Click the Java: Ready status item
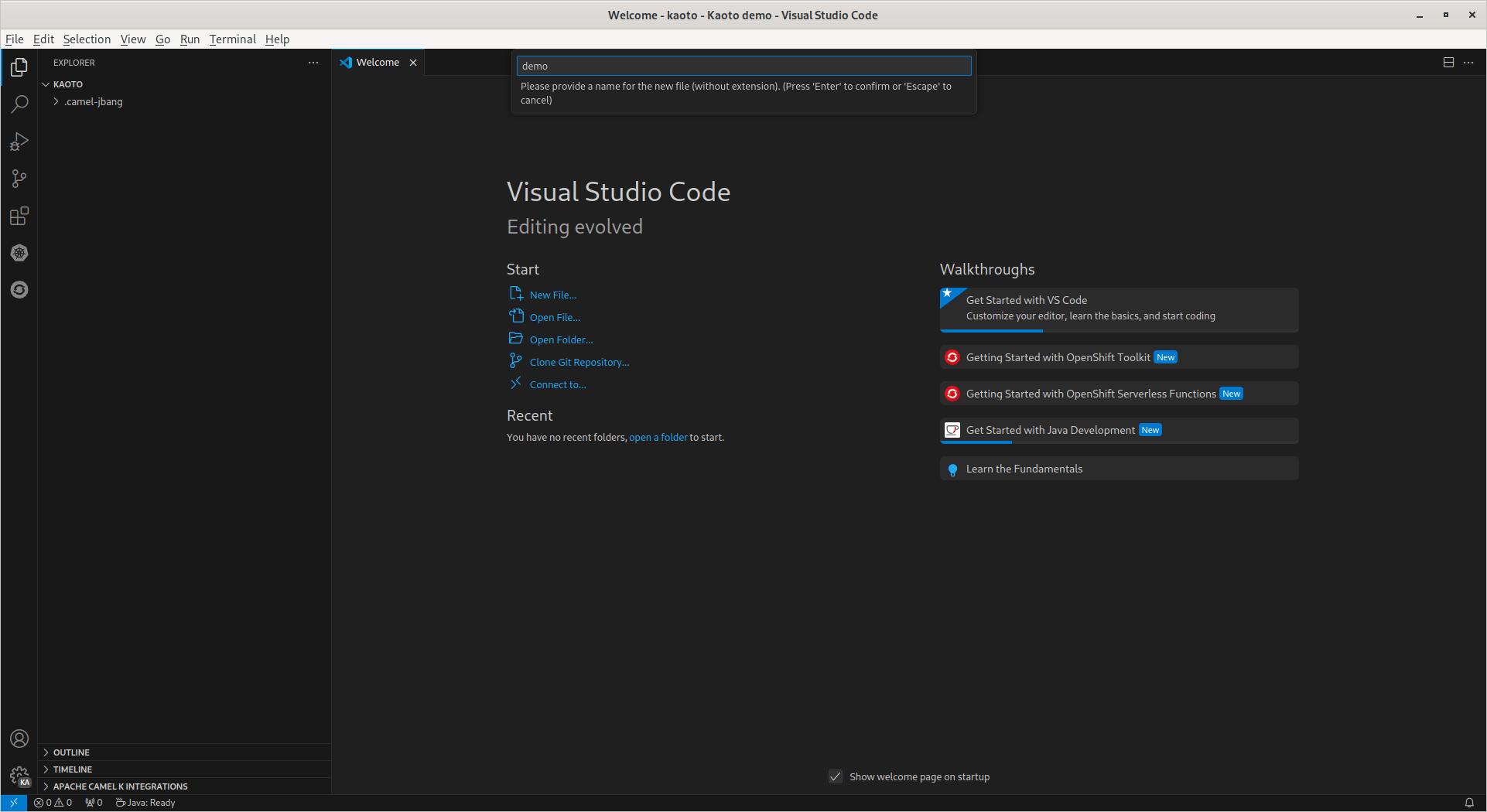Viewport: 1487px width, 812px height. (x=145, y=803)
